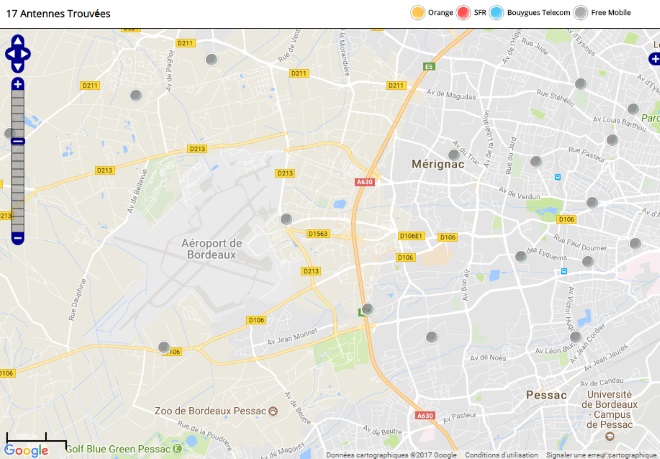Select the antenna marker near Aéroport de Bordeaux
660x459 pixels.
[286, 219]
